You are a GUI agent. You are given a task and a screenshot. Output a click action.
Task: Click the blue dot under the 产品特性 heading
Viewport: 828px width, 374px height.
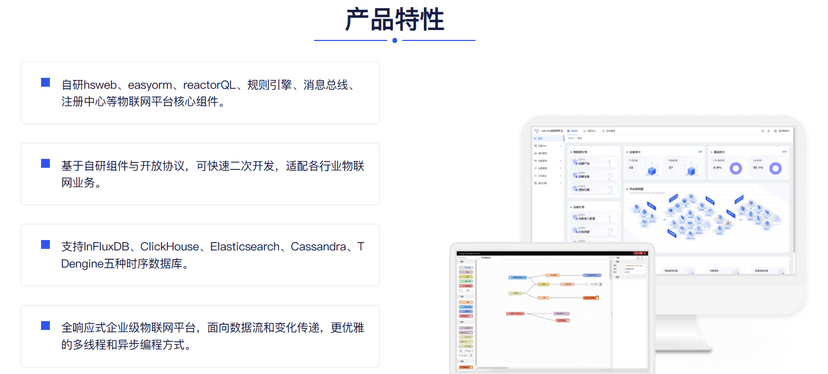coord(394,40)
